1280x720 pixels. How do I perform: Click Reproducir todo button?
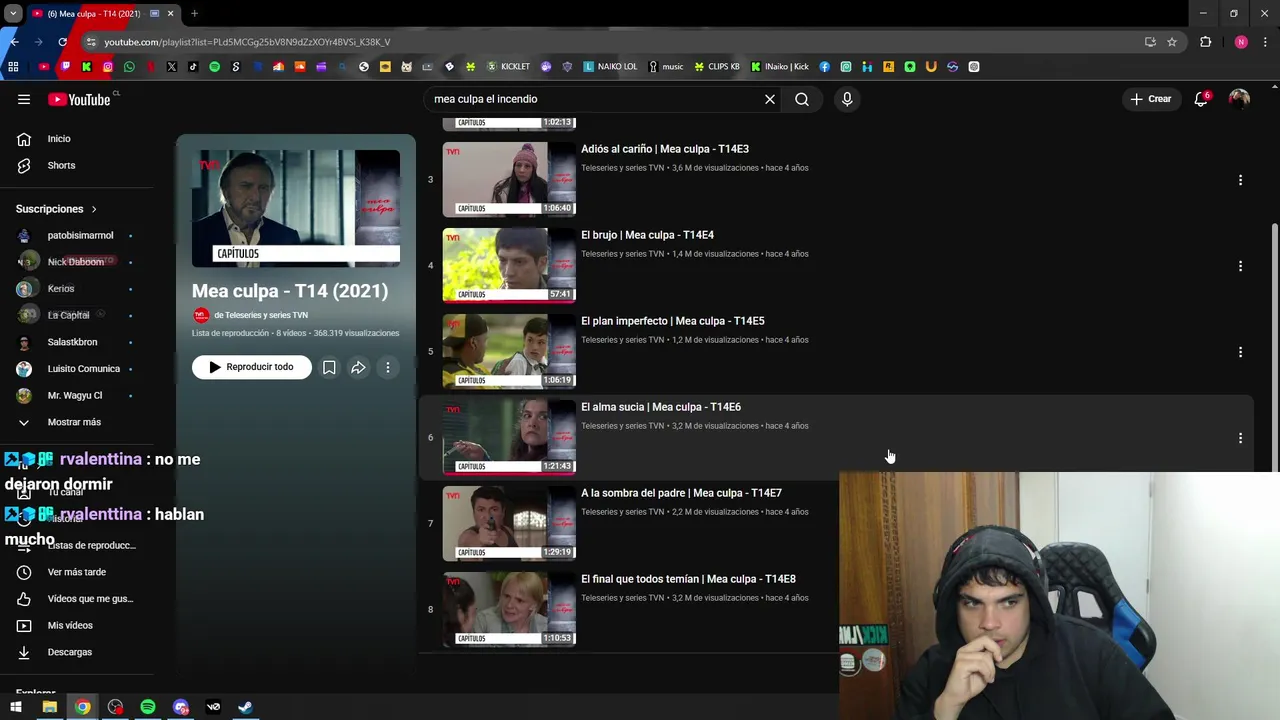point(251,367)
